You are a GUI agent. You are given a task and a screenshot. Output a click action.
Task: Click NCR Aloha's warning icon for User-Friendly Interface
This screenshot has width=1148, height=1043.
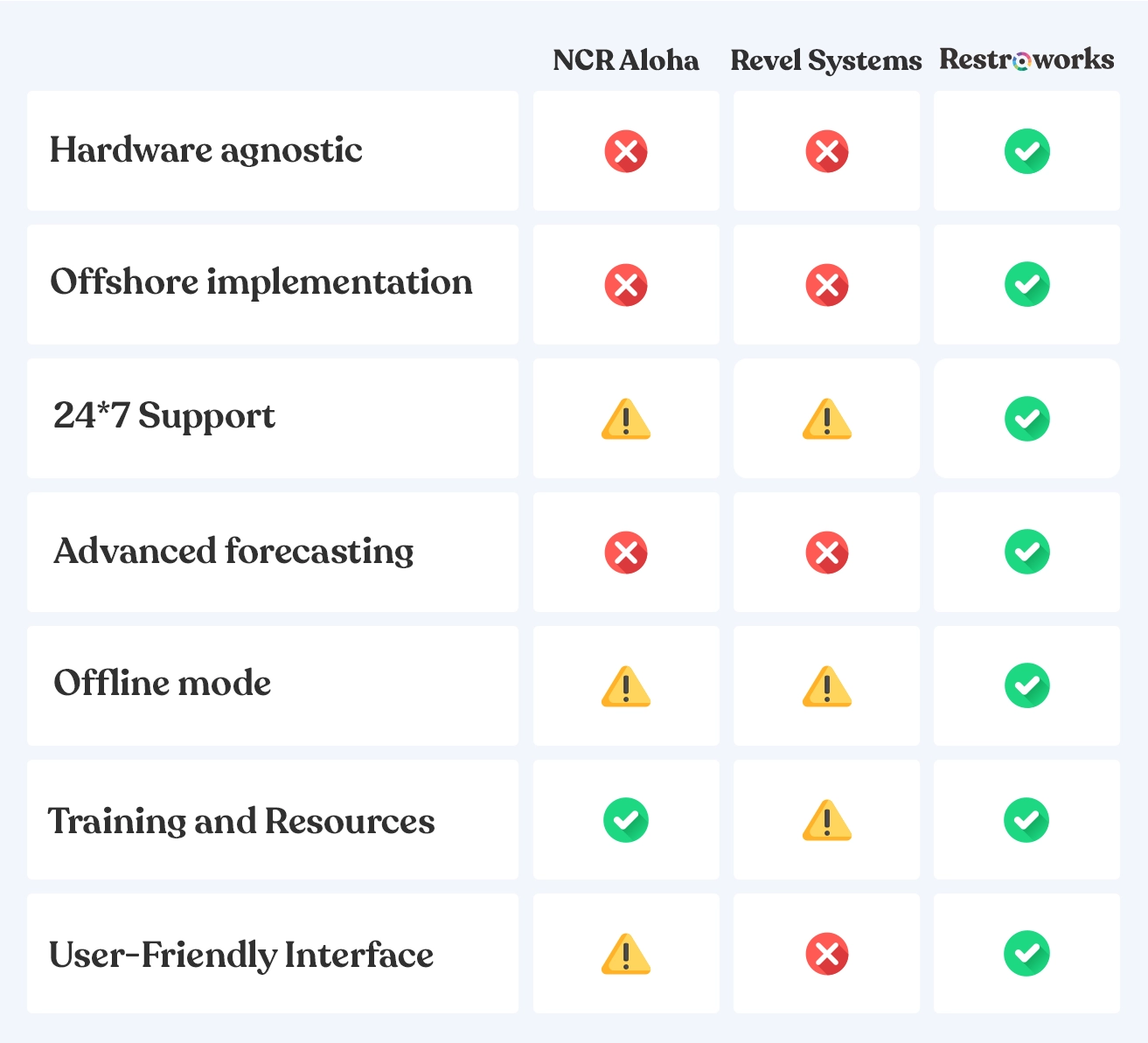tap(626, 954)
